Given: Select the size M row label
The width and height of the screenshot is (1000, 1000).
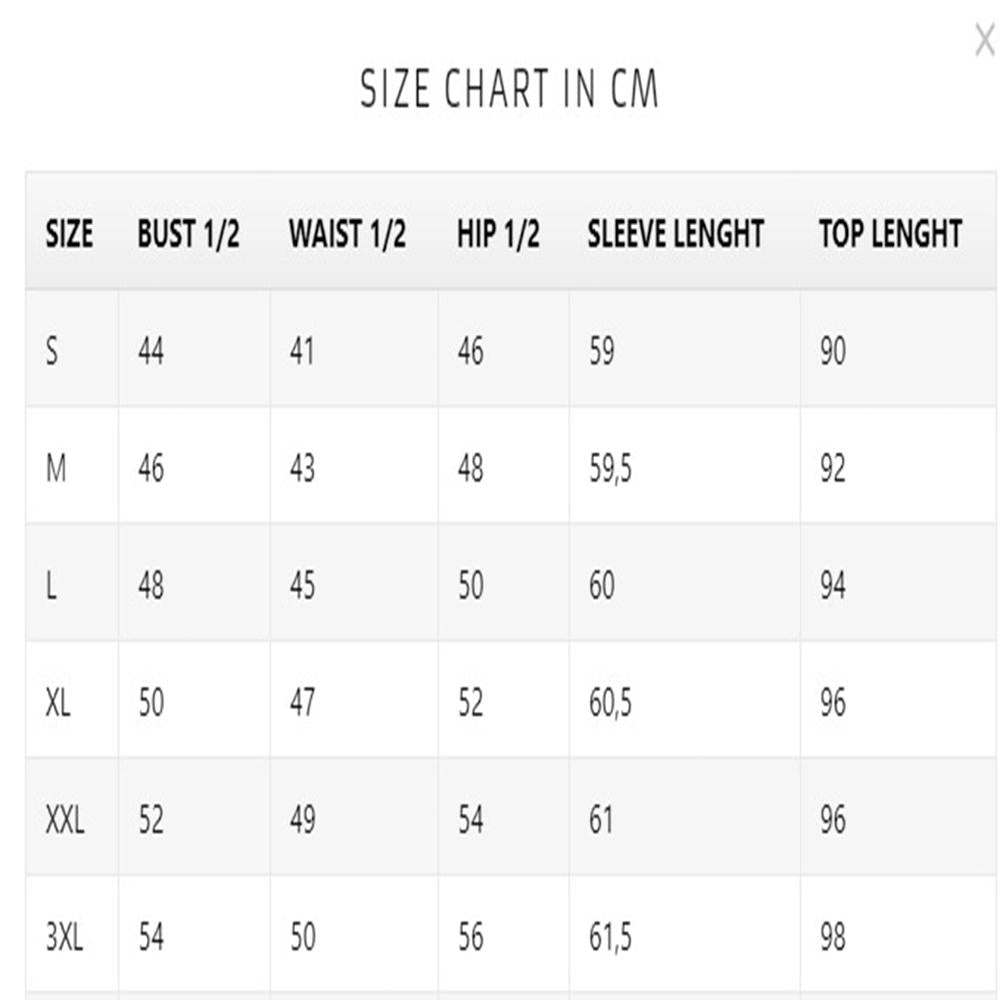Looking at the screenshot, I should 56,468.
